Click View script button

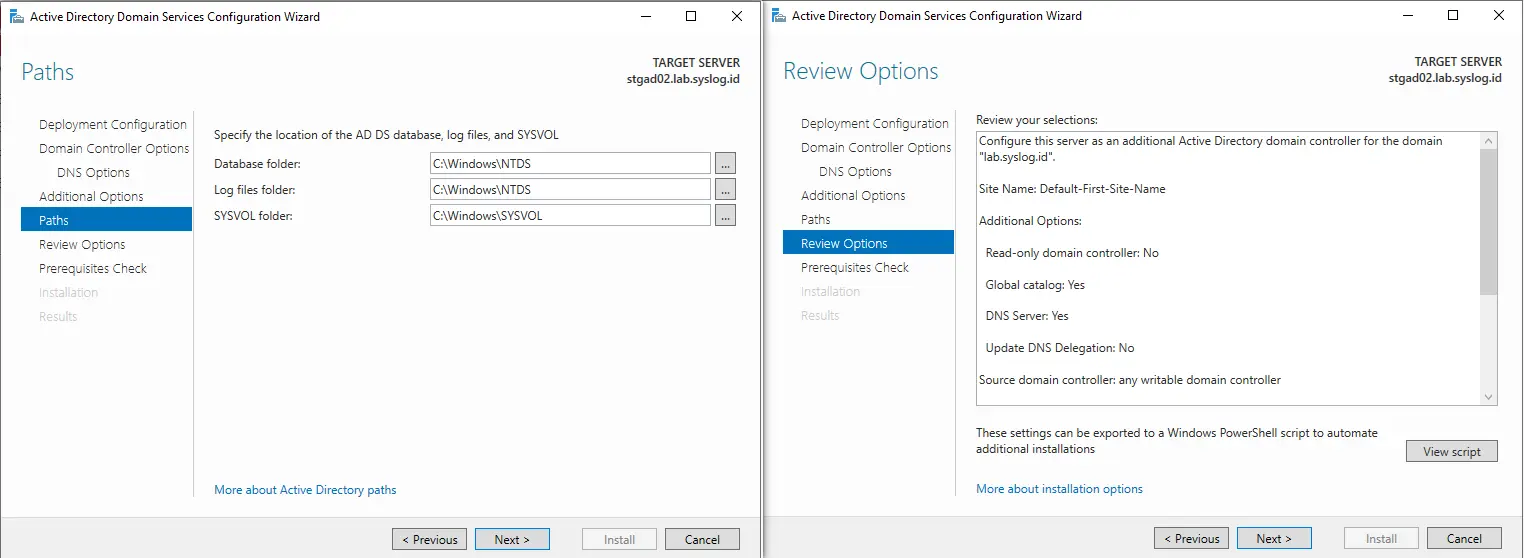pyautogui.click(x=1452, y=451)
